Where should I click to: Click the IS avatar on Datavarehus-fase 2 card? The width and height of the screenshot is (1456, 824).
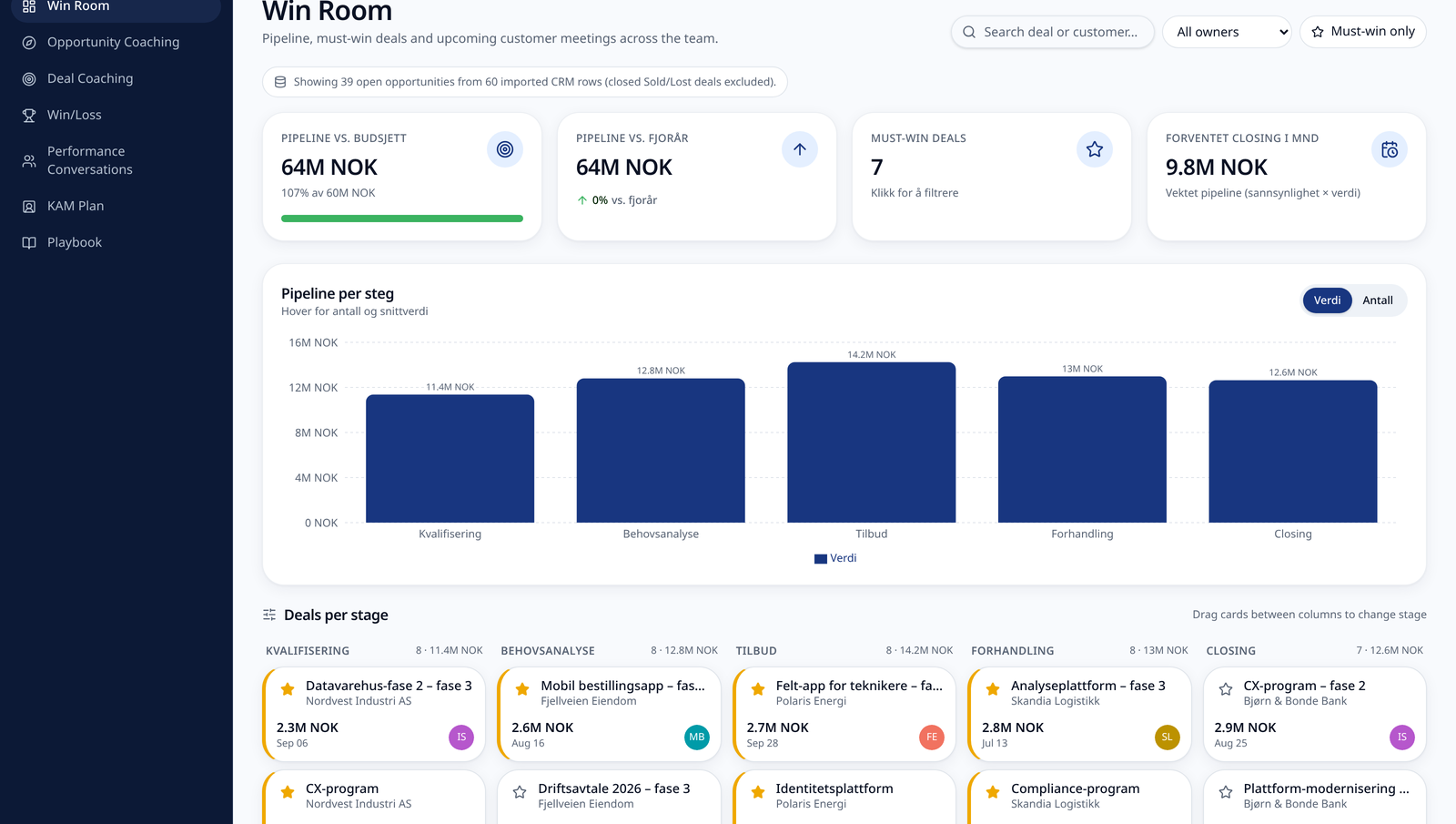[x=461, y=737]
